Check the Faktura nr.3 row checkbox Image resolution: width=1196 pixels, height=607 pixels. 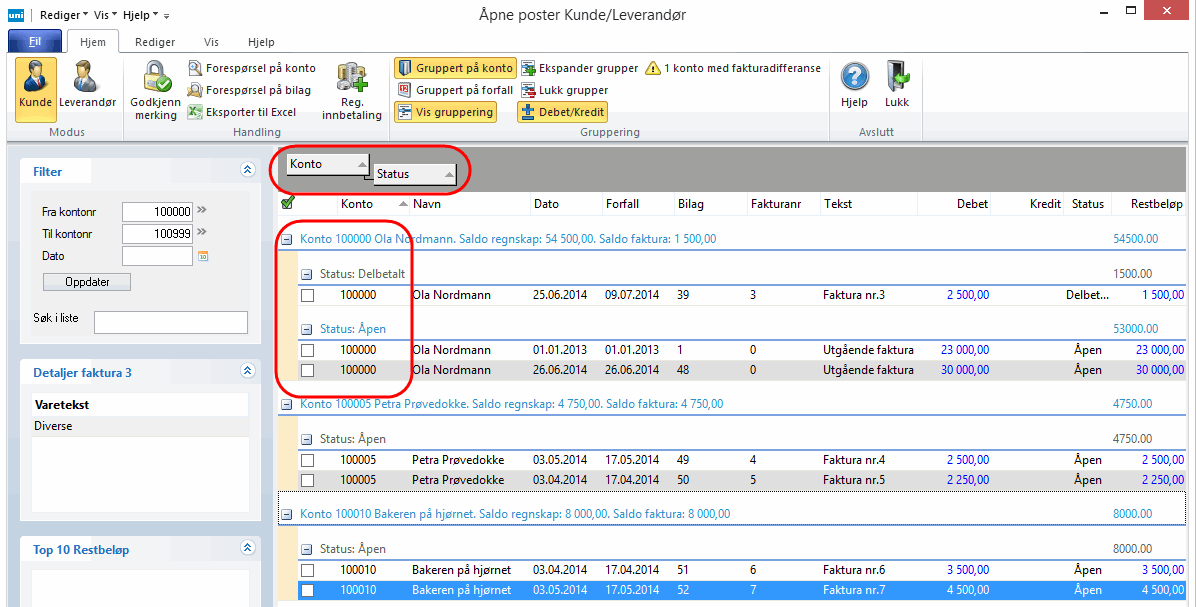(308, 295)
